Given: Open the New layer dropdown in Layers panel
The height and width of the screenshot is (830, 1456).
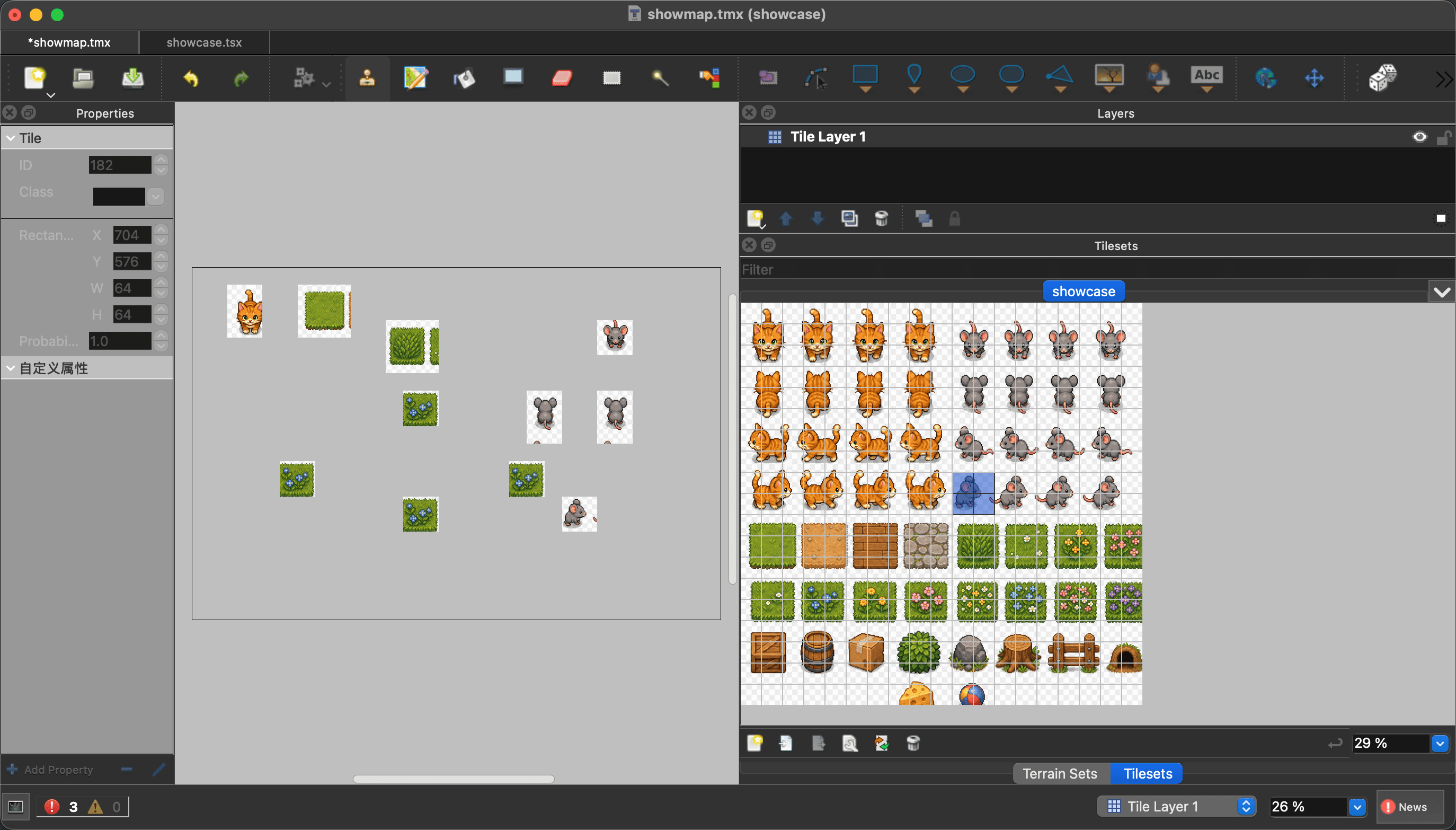Looking at the screenshot, I should coord(756,219).
